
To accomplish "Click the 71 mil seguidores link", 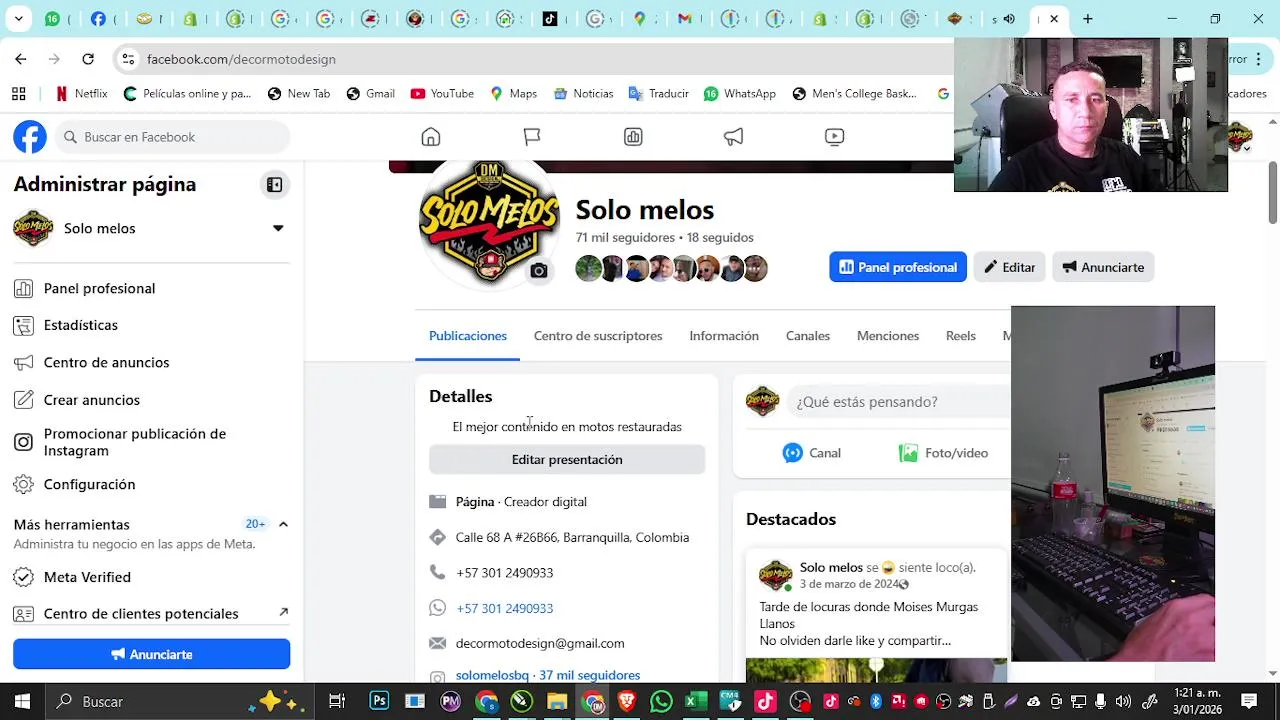I will (625, 237).
